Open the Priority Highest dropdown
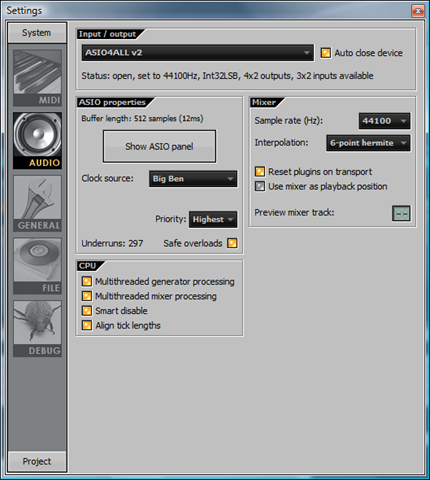 click(213, 219)
